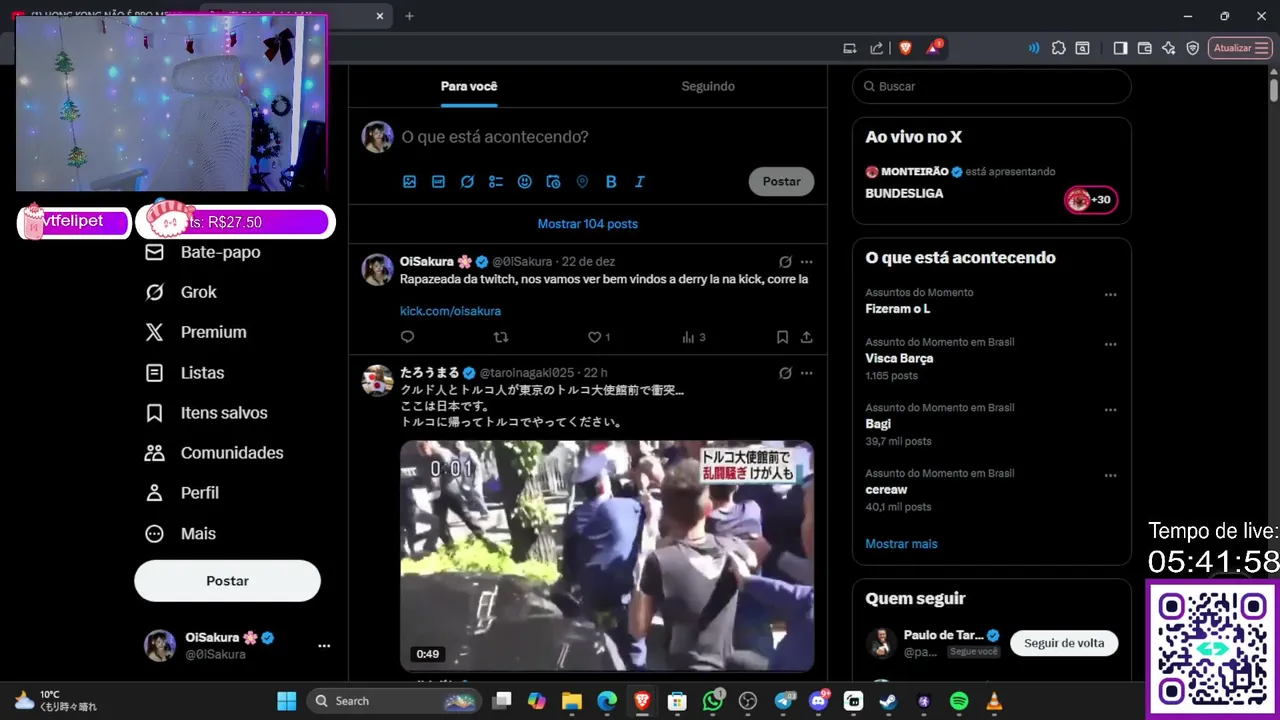Repost OiSakura's kick post
The image size is (1280, 720).
pyautogui.click(x=501, y=337)
